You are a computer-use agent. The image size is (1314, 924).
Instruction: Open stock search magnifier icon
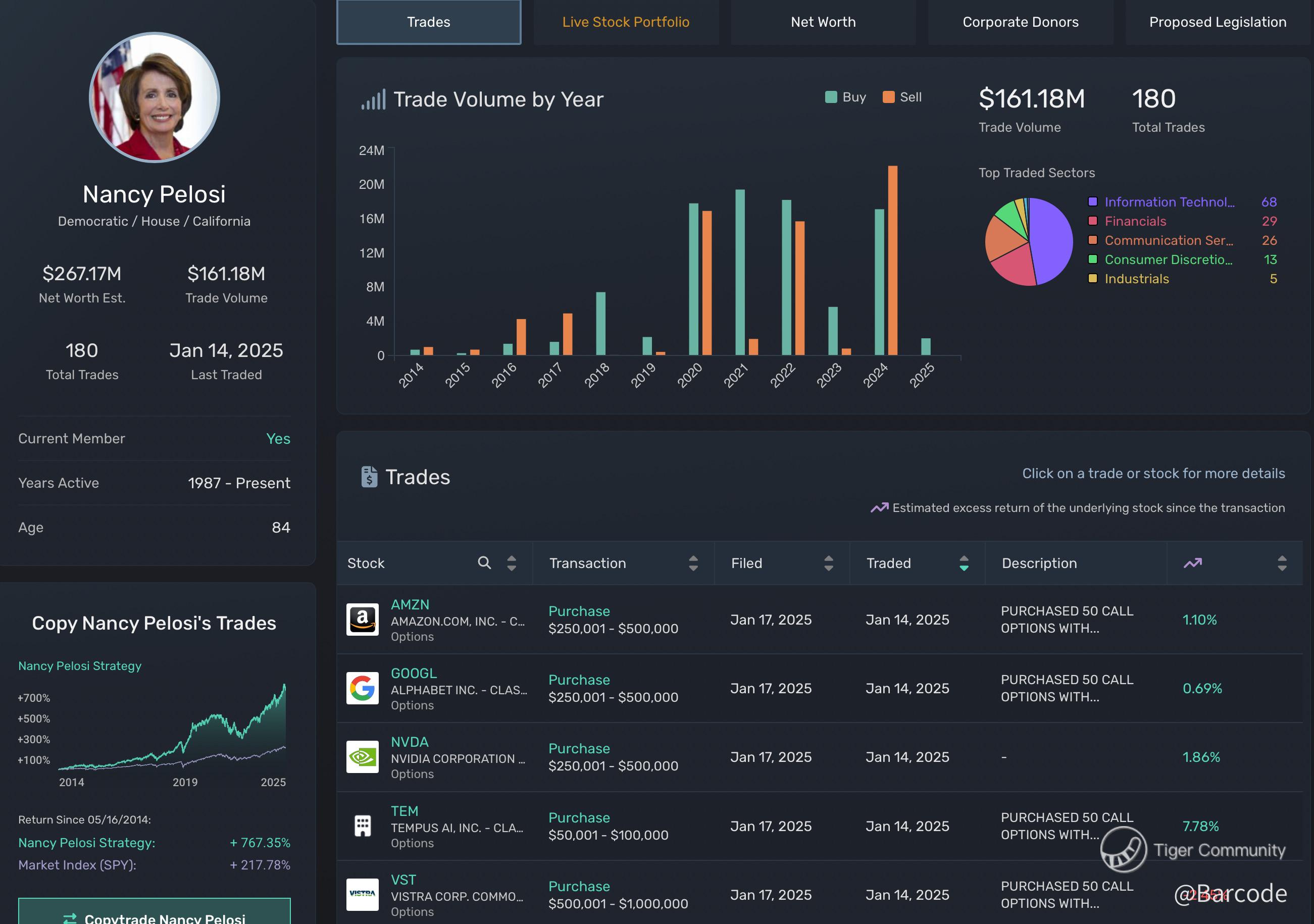pos(484,563)
